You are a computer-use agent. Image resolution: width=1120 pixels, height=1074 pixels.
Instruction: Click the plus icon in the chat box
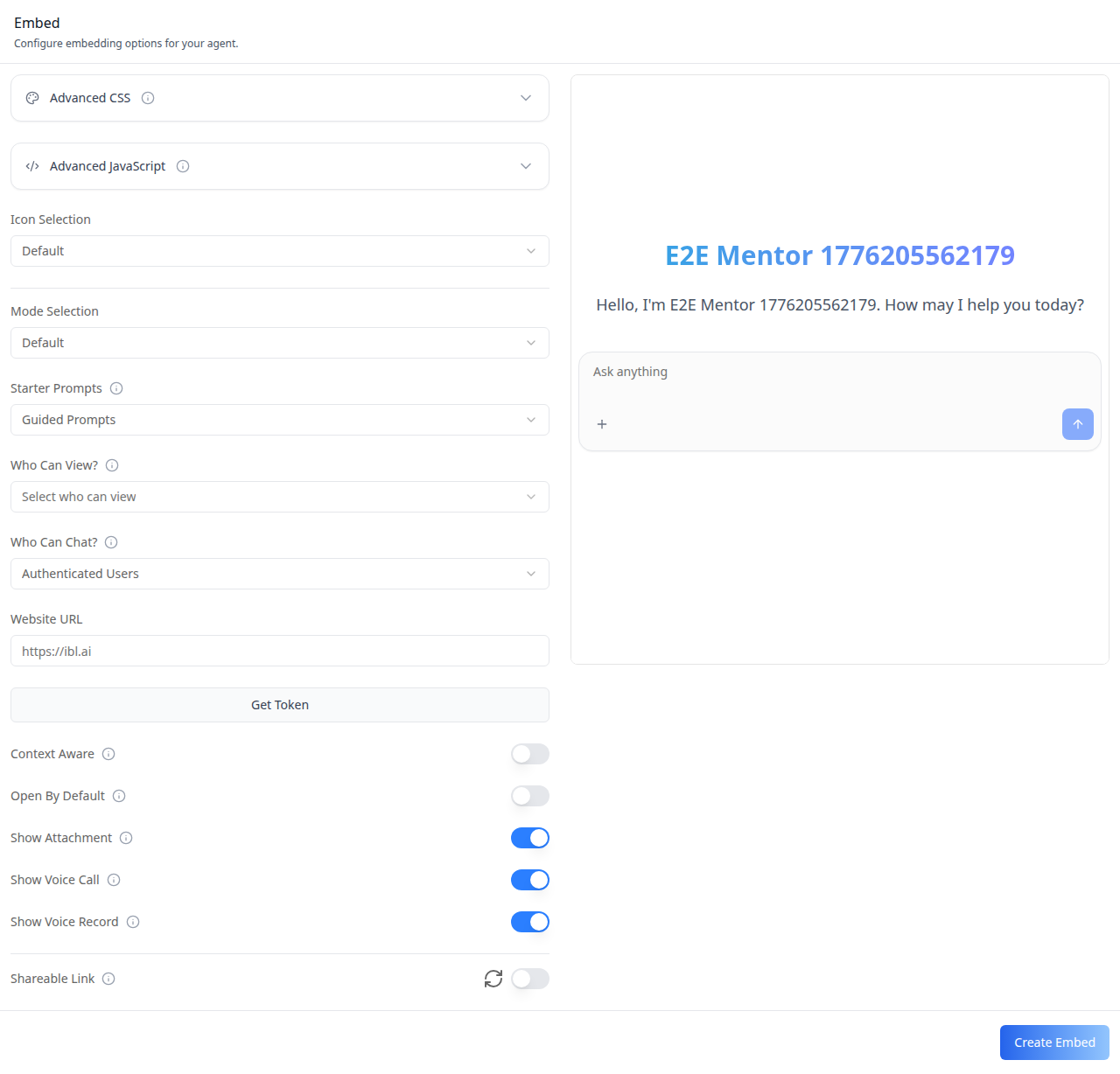[602, 424]
